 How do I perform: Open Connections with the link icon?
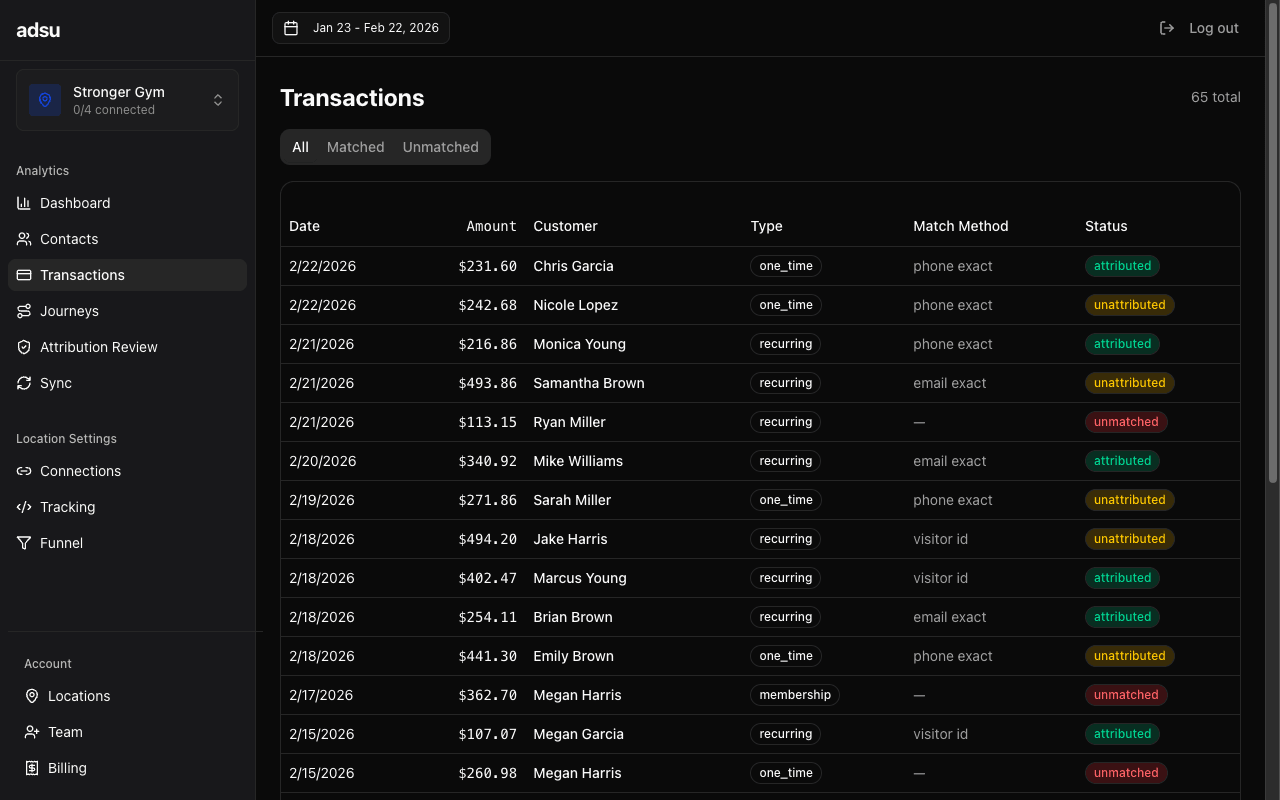coord(24,471)
